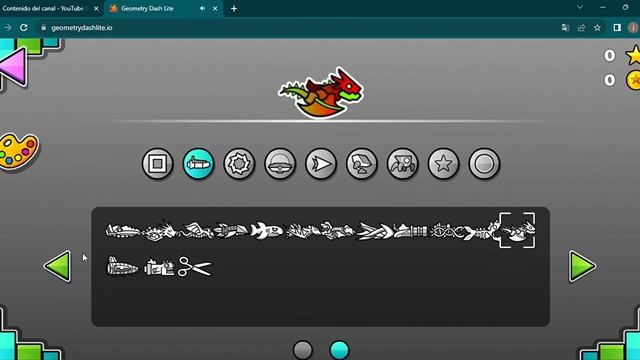The image size is (640, 360).
Task: Choose the blocky camera-like ship beside scissors
Action: click(x=159, y=267)
